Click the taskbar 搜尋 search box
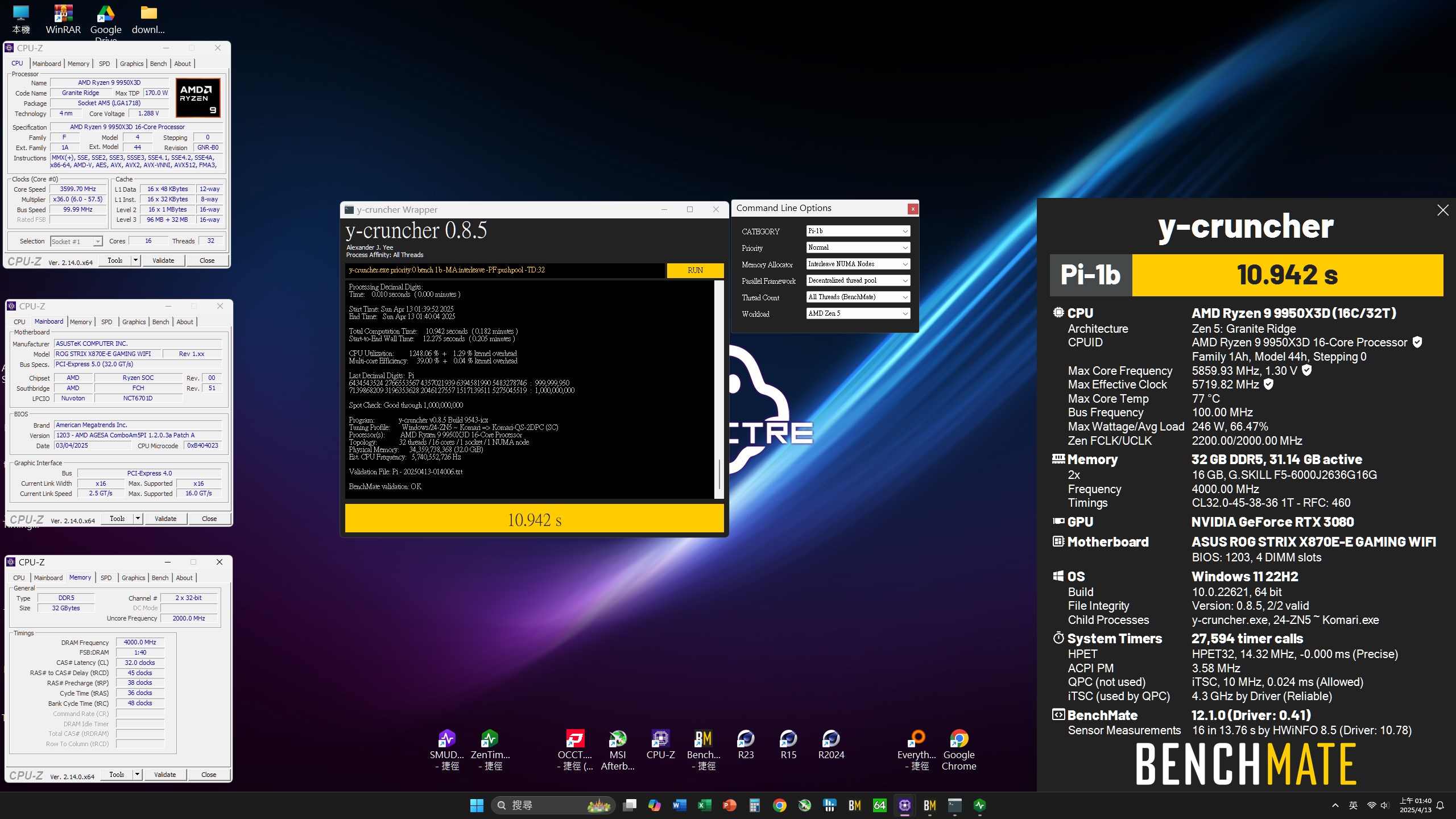This screenshot has height=819, width=1456. coord(553,805)
